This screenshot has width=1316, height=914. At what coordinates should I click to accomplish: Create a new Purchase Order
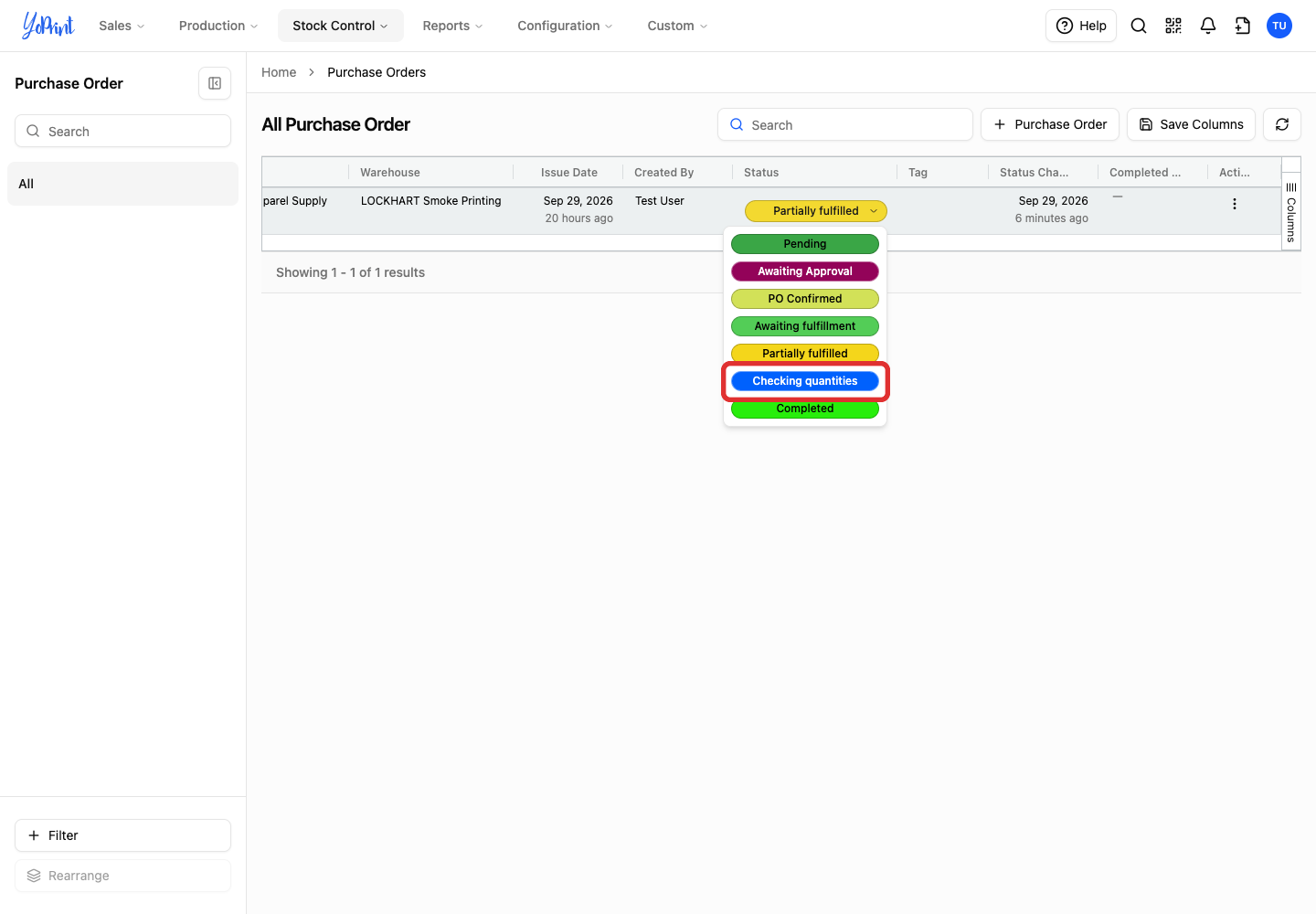[1050, 124]
